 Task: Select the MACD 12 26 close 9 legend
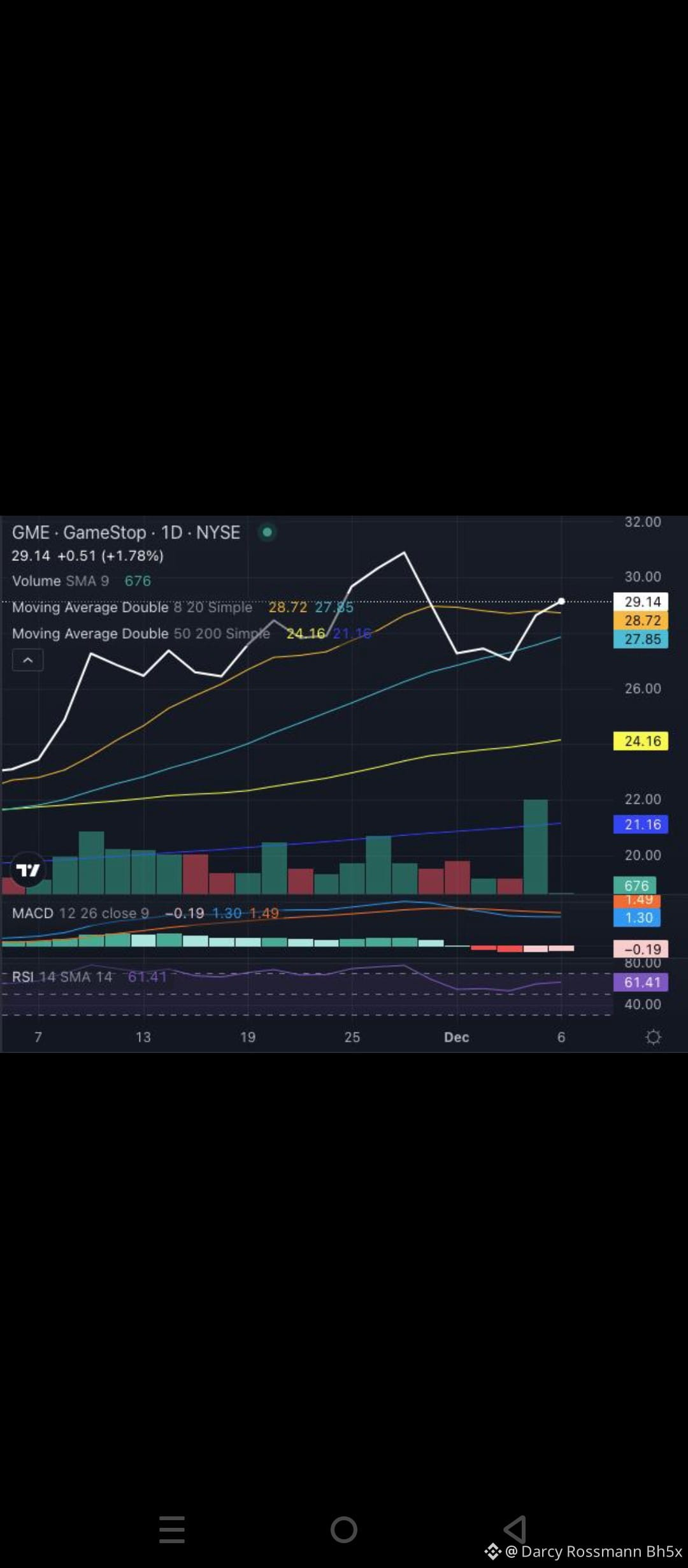[x=80, y=913]
